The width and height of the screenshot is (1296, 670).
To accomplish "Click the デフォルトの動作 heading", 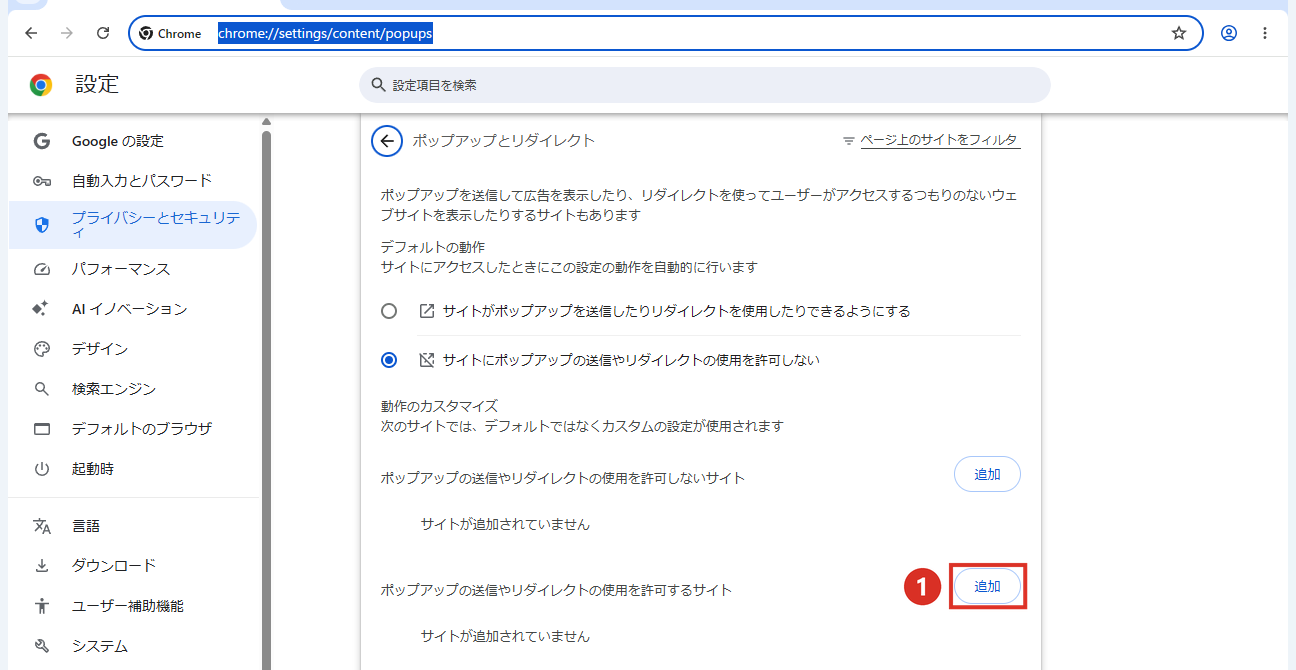I will click(432, 246).
